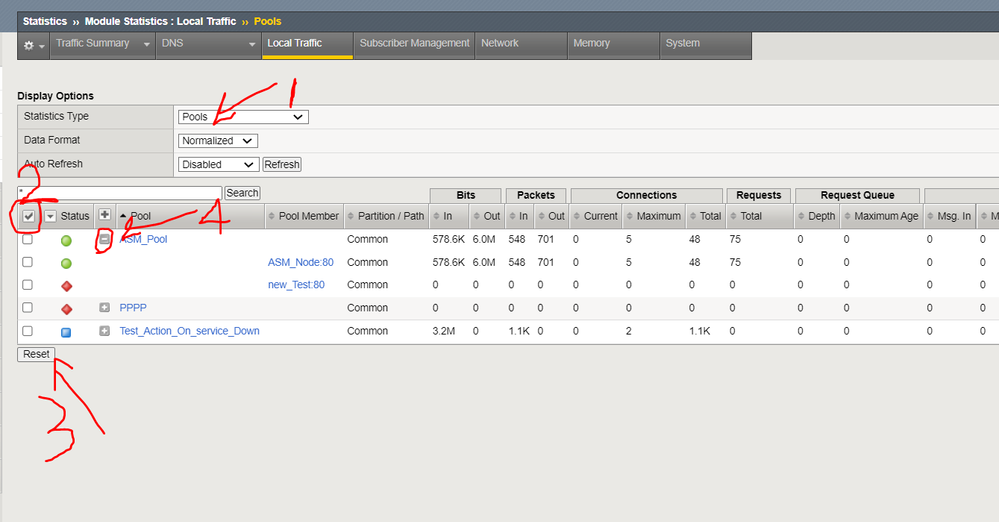Click green status icon of ASM_Pool
Screen dimensions: 999x522
pos(67,240)
